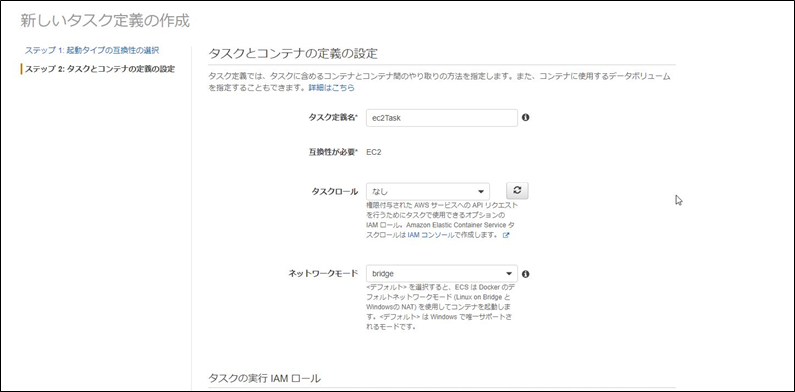
Task: Click the タスクとコンテナの定義の設定 heading
Action: (x=293, y=54)
